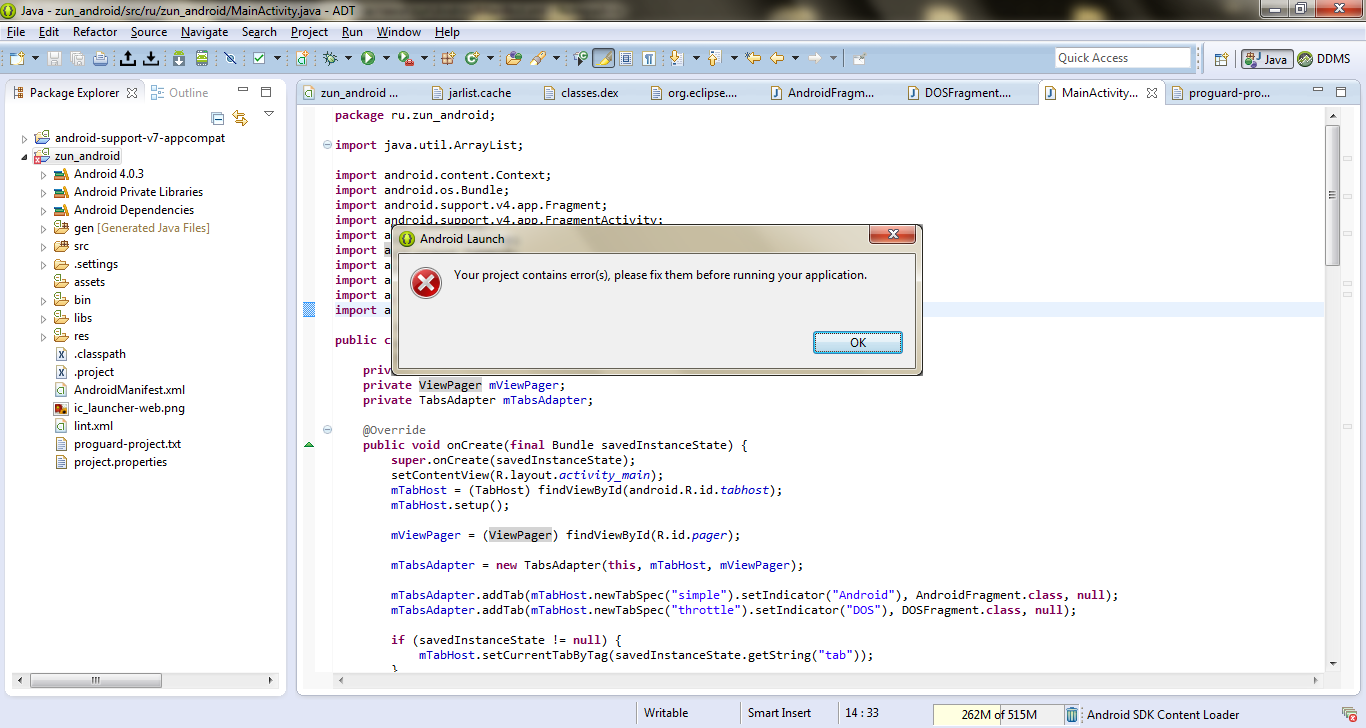Click the Package Explorer horizontal scrollbar
This screenshot has width=1366, height=728.
tap(95, 680)
